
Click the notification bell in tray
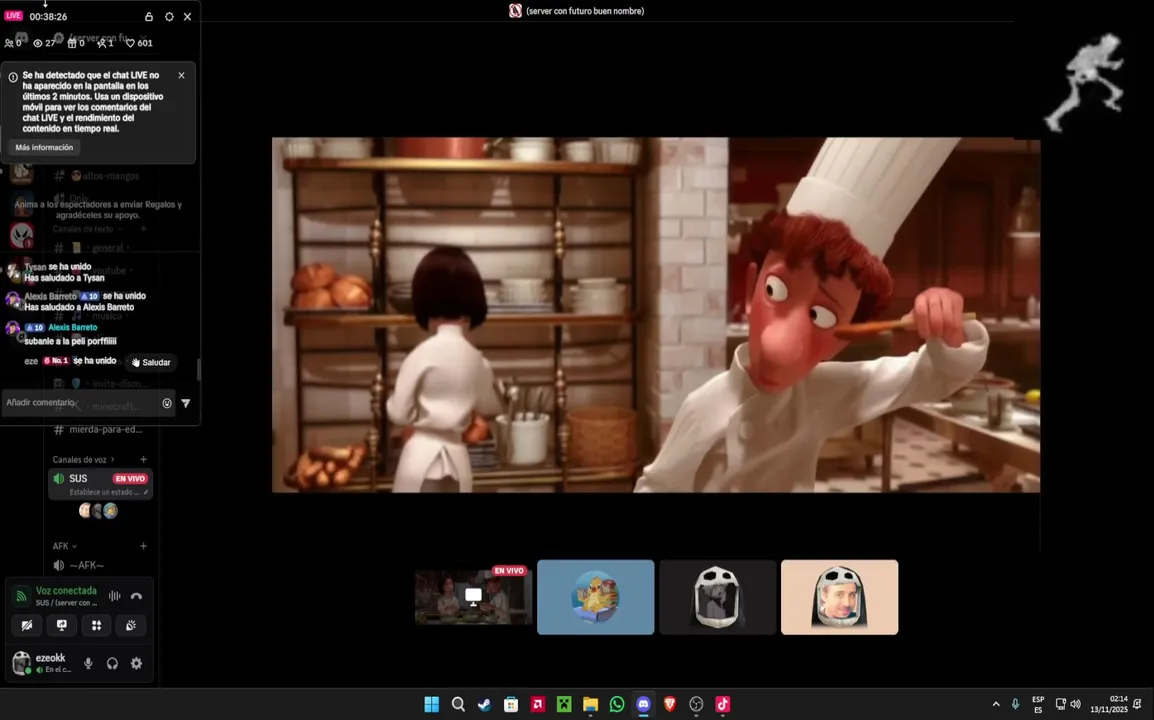[1138, 705]
